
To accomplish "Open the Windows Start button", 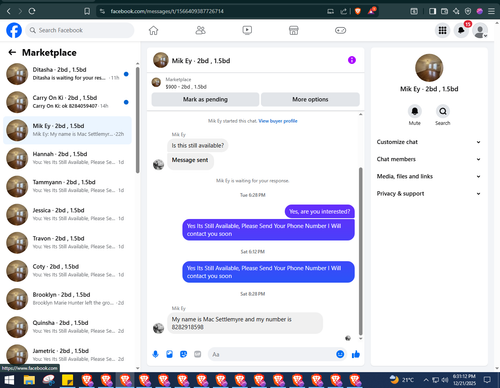I will [9, 380].
